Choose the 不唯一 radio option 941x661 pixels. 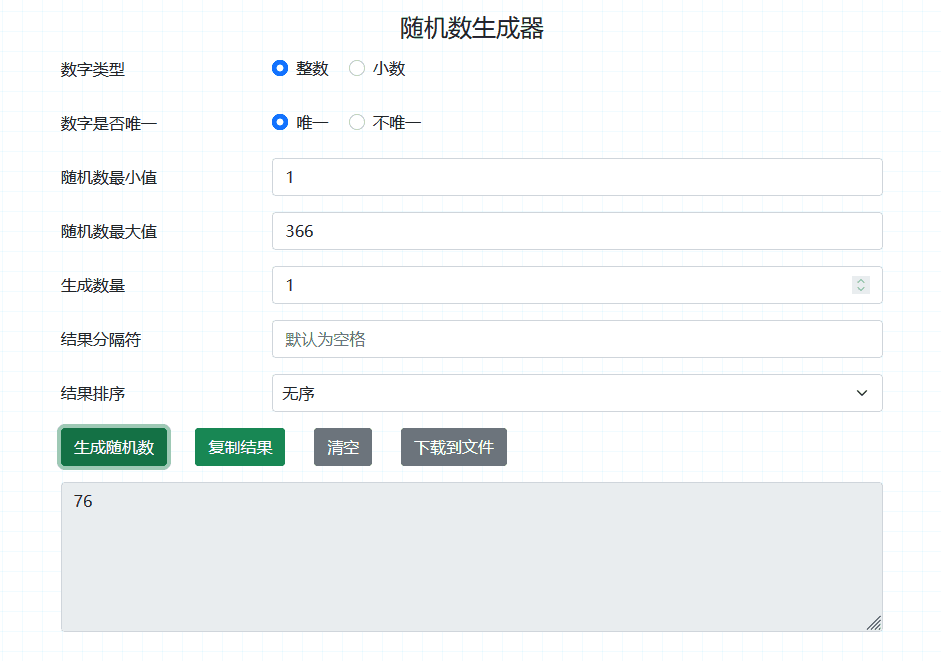356,122
